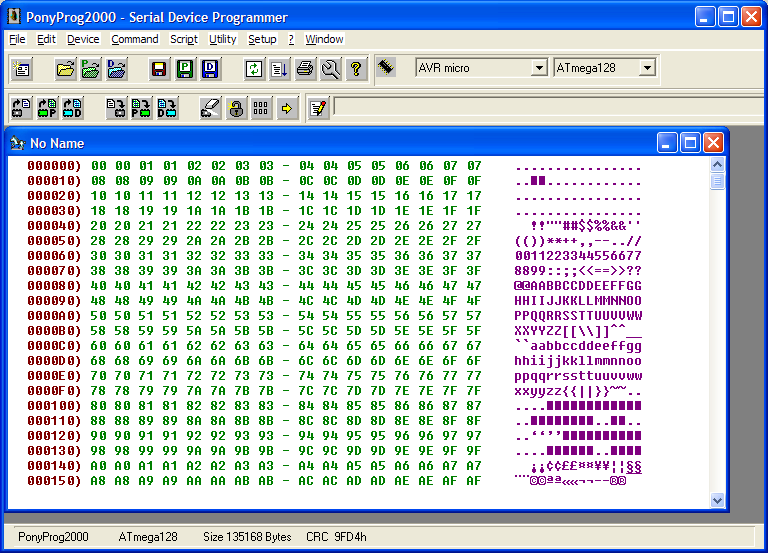This screenshot has height=553, width=768.
Task: Click the Read Data (D) memory icon
Action: tap(72, 108)
